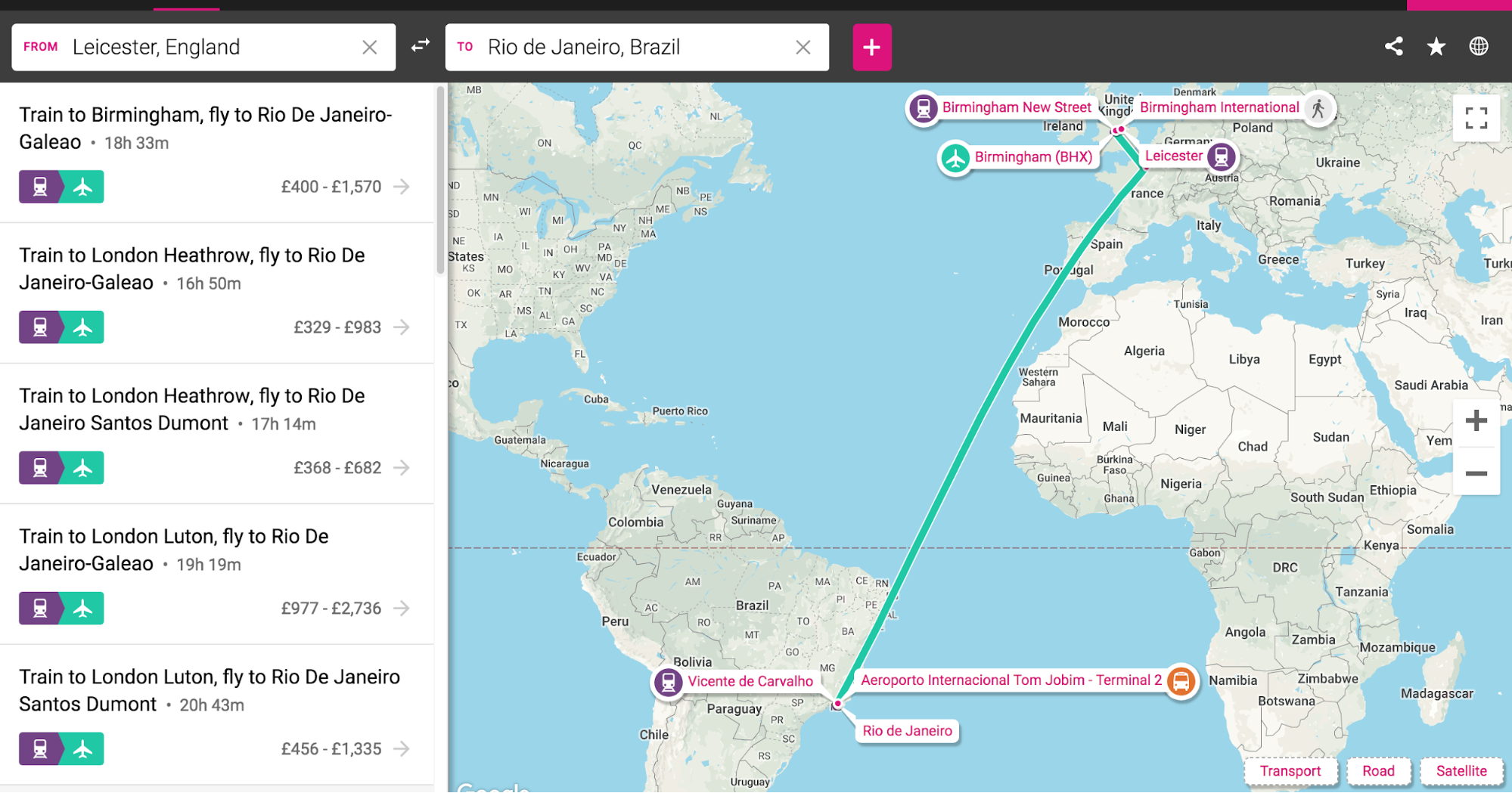Expand the Birmingham route priced £400 - £1,570
The width and height of the screenshot is (1512, 793).
point(217,153)
